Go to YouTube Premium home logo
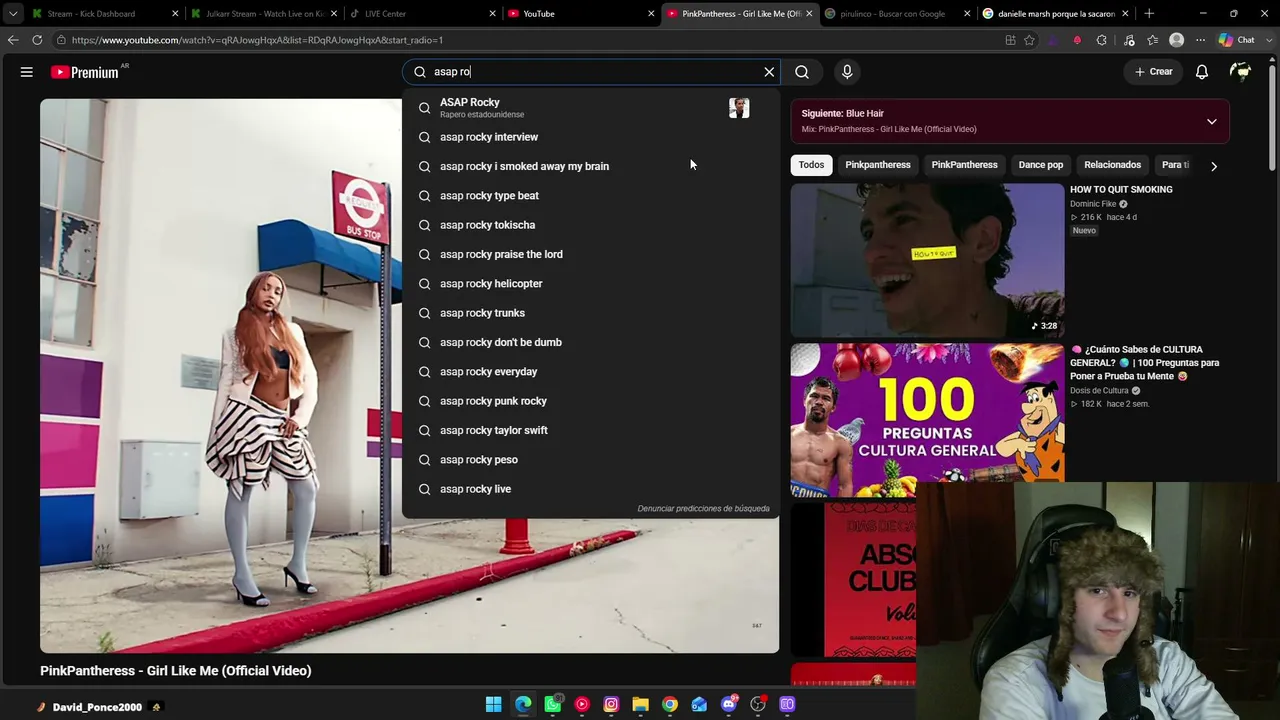Screen dimensions: 1280x720 point(85,72)
